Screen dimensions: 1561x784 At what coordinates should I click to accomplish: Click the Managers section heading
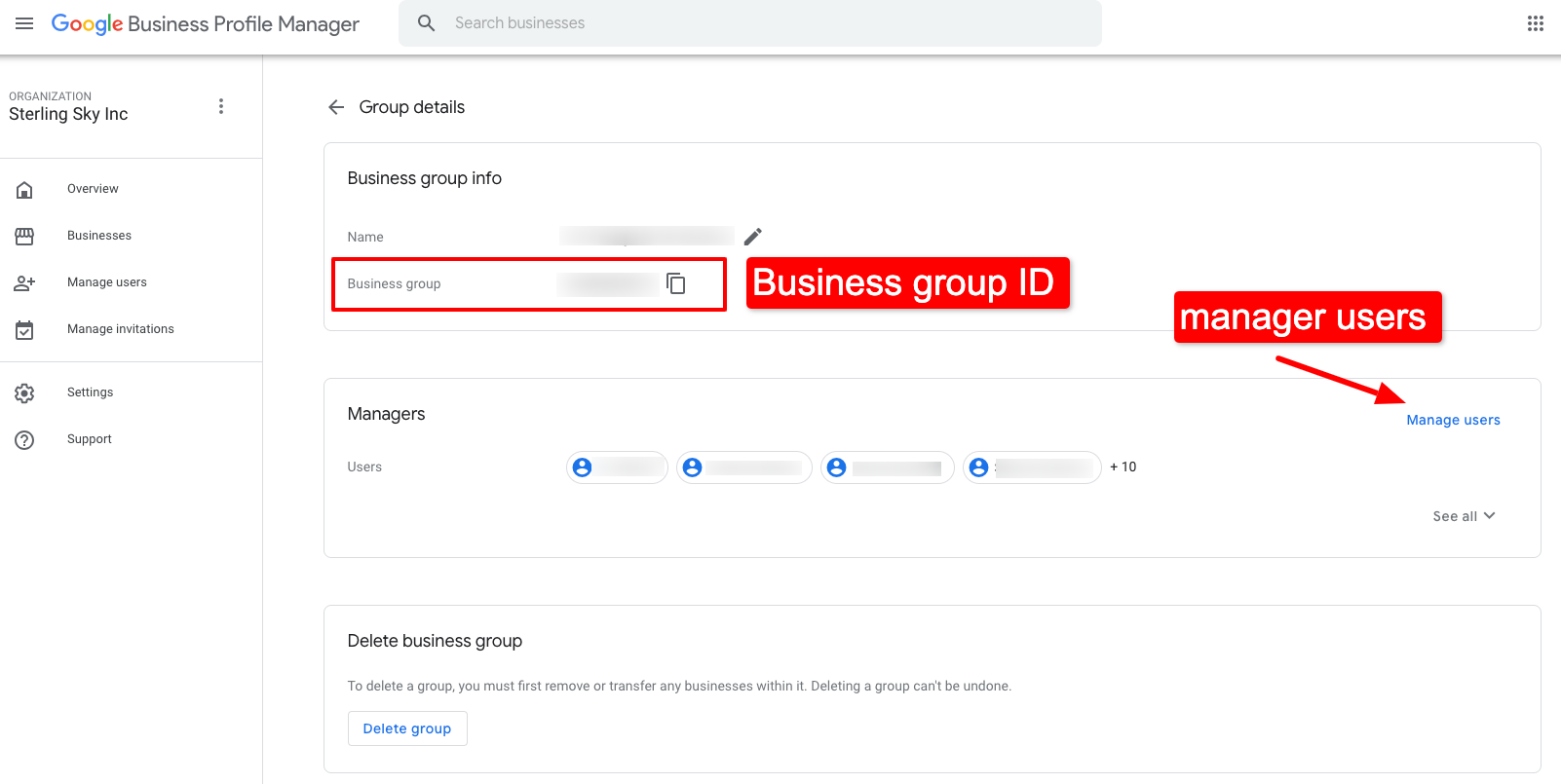click(x=386, y=414)
